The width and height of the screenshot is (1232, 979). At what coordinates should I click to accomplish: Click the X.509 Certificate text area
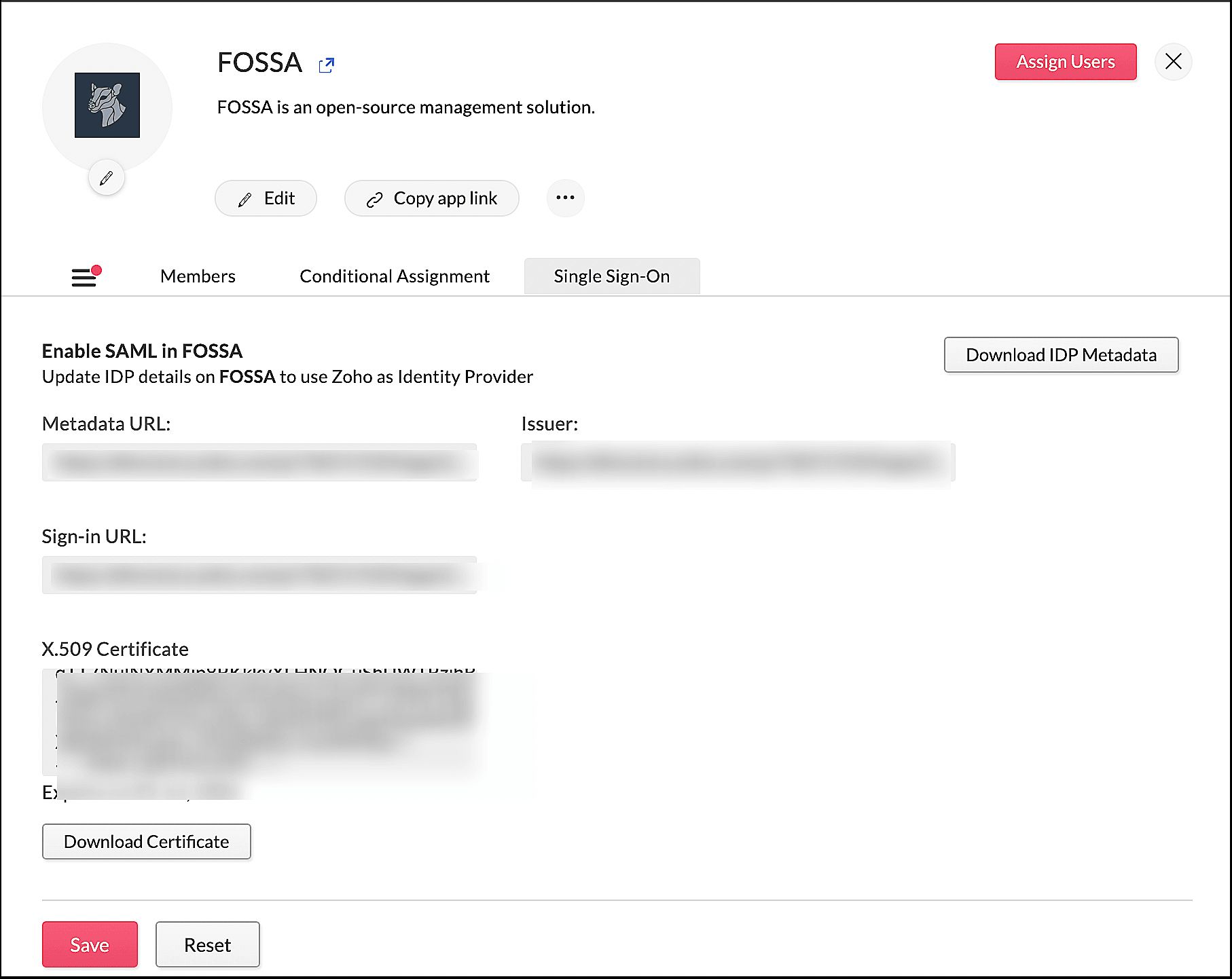click(259, 722)
